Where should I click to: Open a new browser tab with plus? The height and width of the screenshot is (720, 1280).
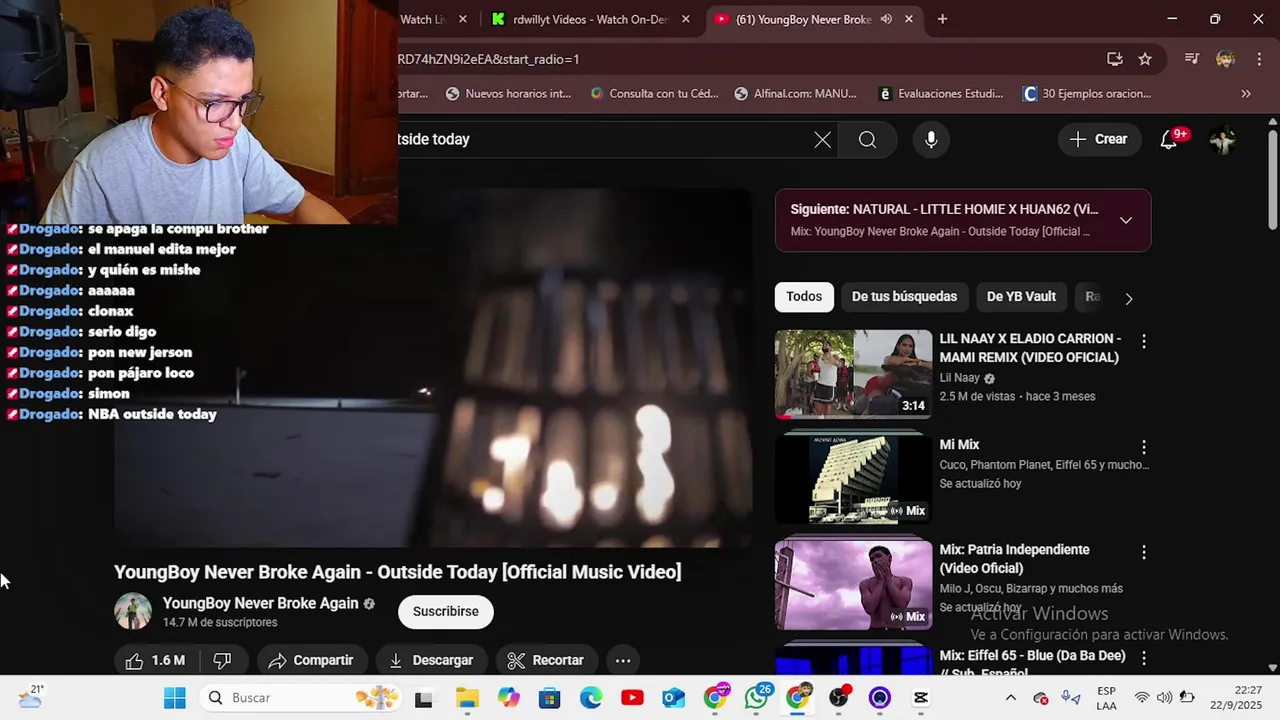pos(942,19)
